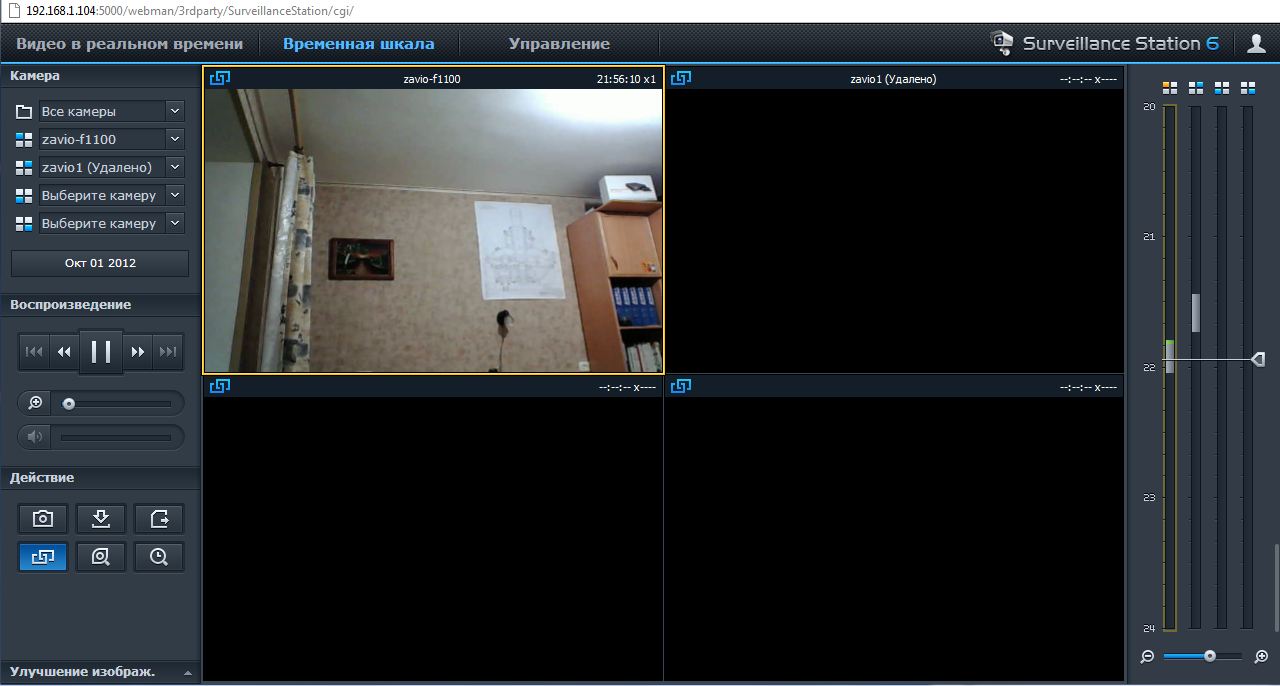1280x686 pixels.
Task: Click the recording segment on the second timeline track
Action: click(1196, 313)
